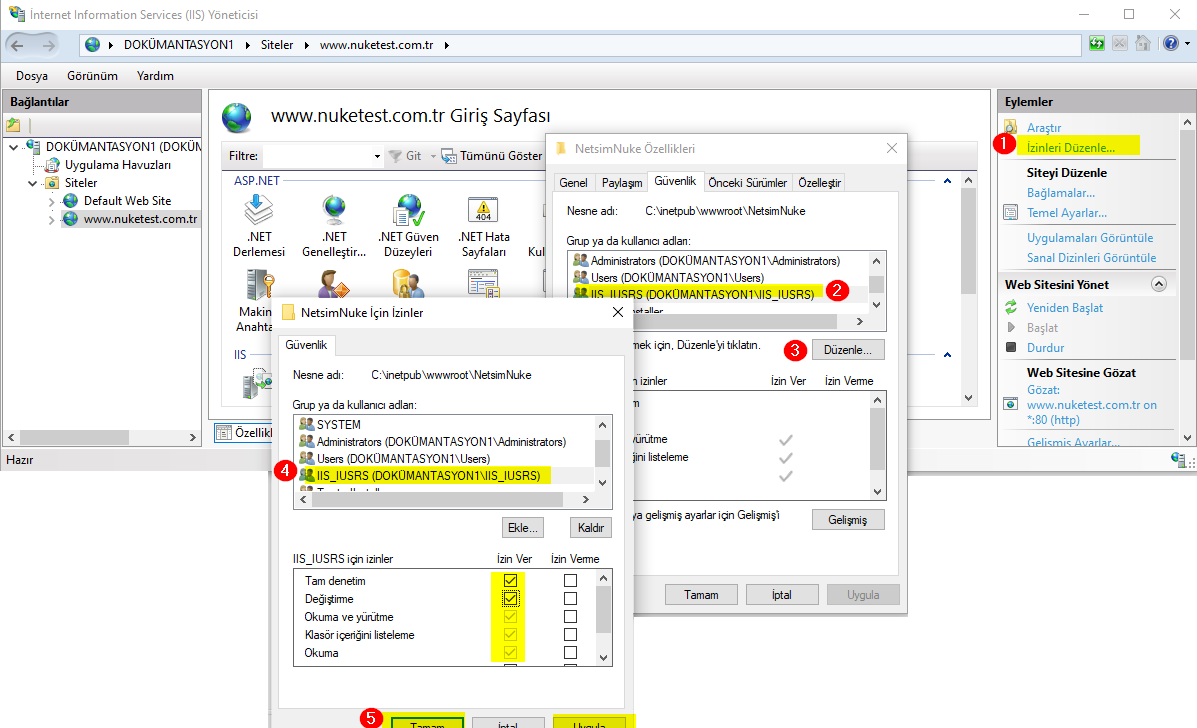Expand the www.nuketest.com.tr tree node
Viewport: 1197px width, 728px height.
coord(51,220)
